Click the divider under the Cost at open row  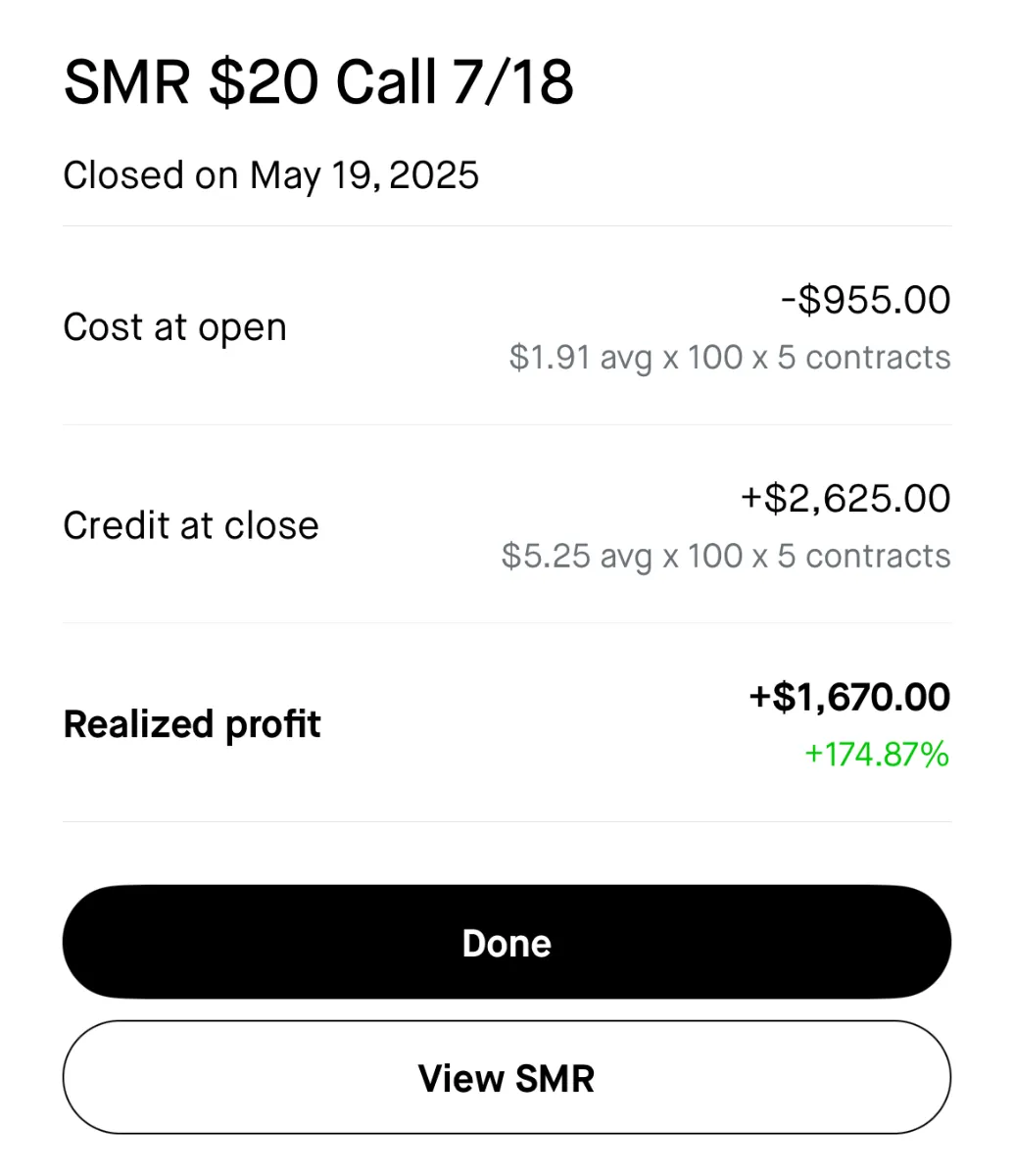tap(507, 424)
